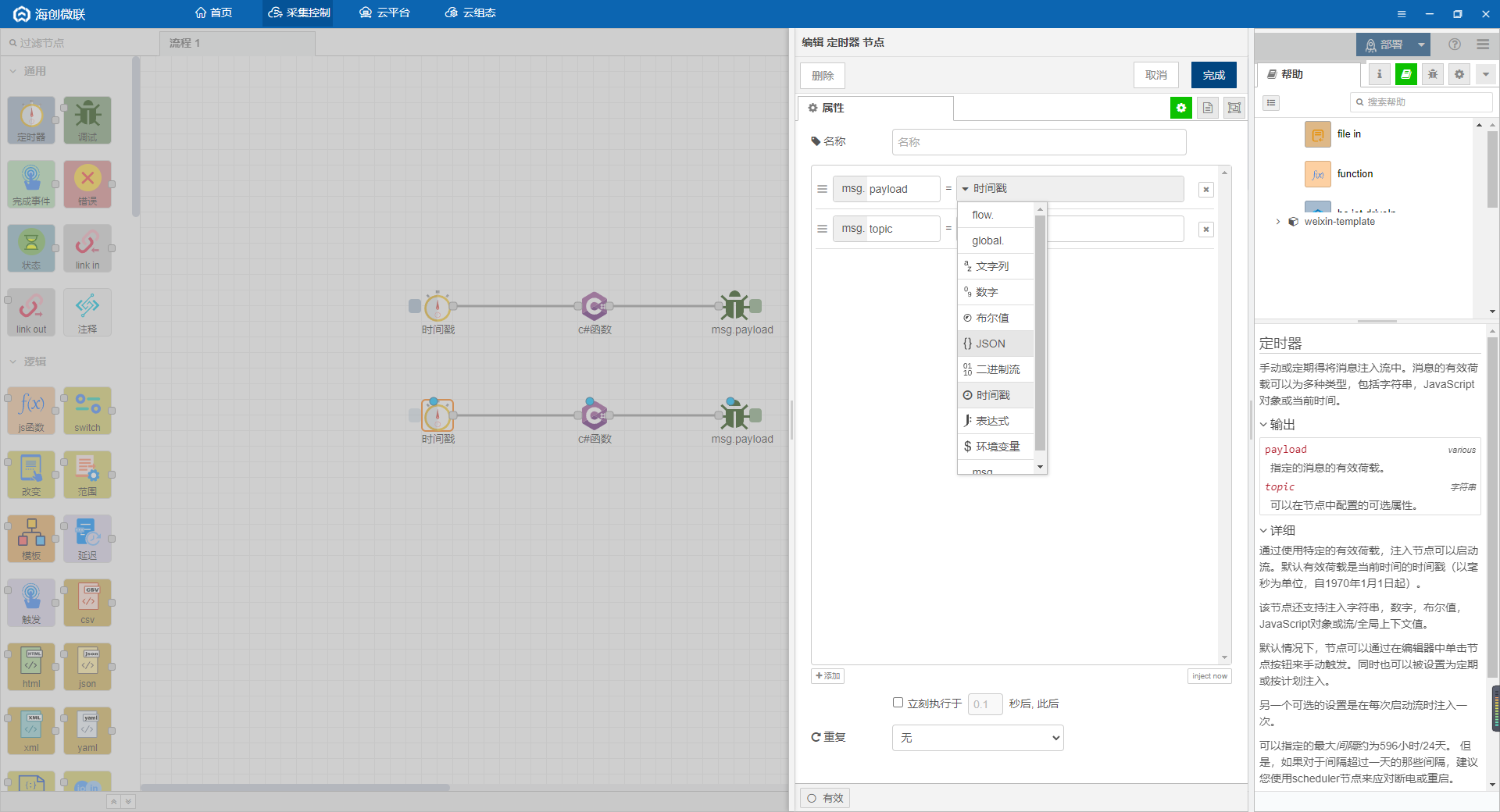Viewport: 1500px width, 812px height.
Task: Open the info sidebar tab icon
Action: tap(1380, 74)
